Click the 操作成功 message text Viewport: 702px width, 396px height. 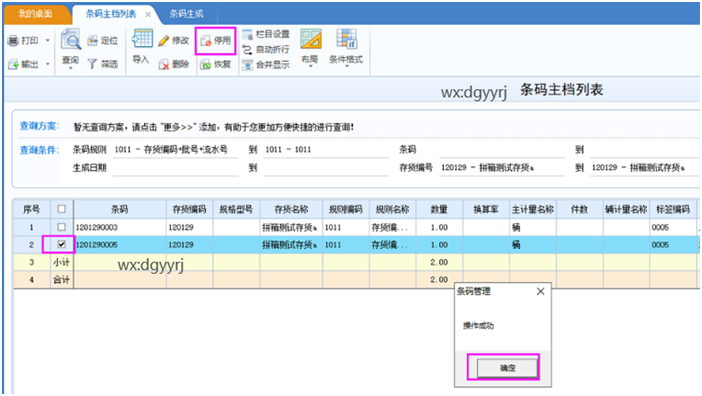(478, 326)
